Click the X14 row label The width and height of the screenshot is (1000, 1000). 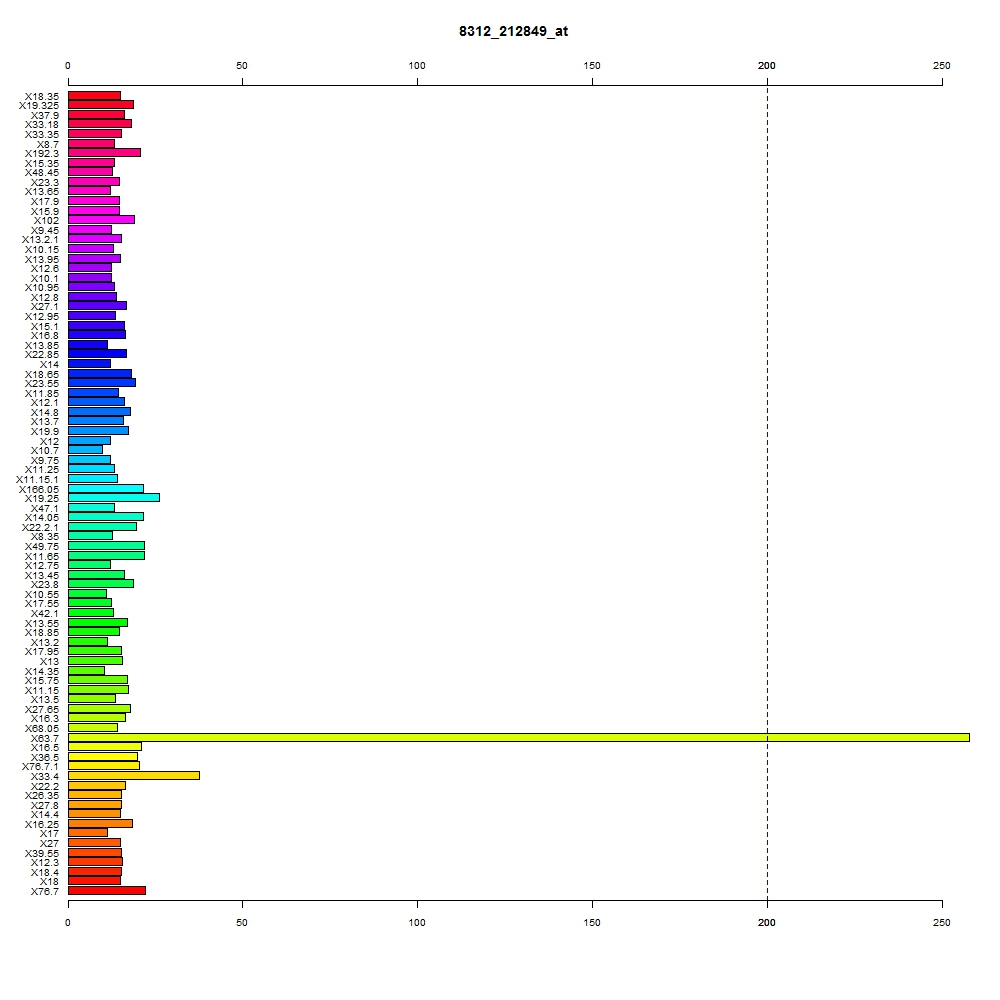pyautogui.click(x=49, y=365)
